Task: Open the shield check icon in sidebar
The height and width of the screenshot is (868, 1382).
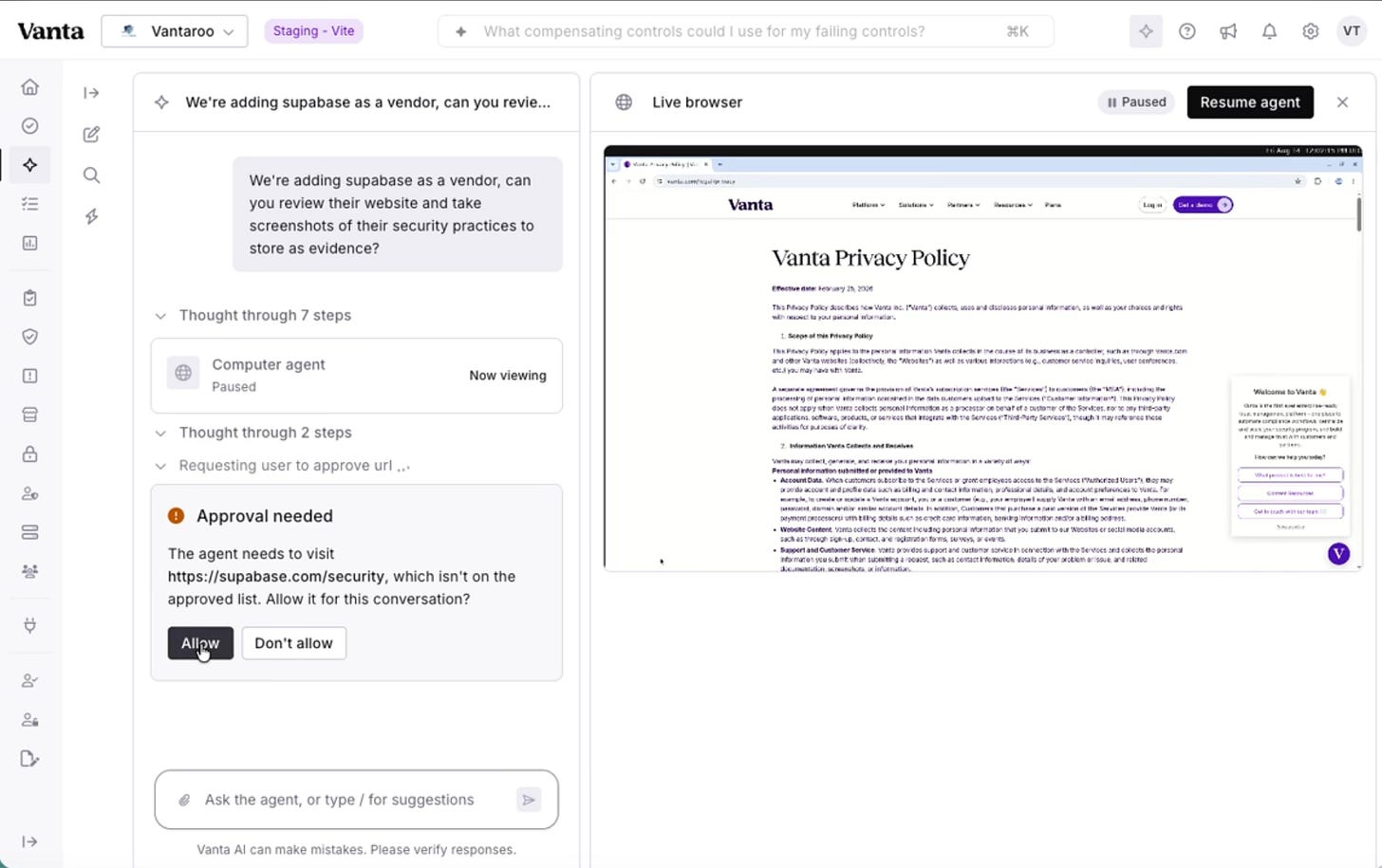Action: point(30,337)
